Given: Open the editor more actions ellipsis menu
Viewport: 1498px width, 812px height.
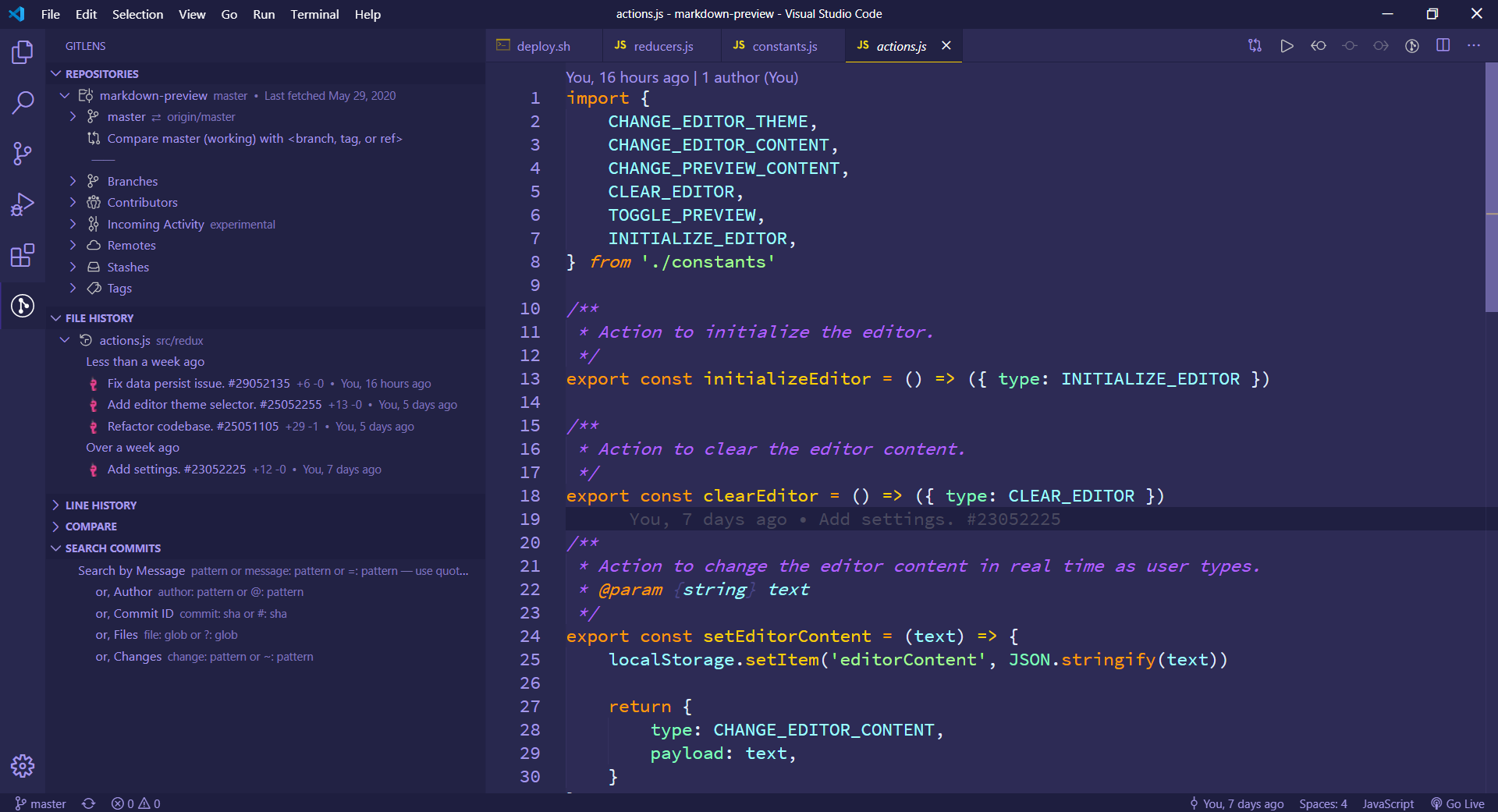Looking at the screenshot, I should pyautogui.click(x=1474, y=46).
